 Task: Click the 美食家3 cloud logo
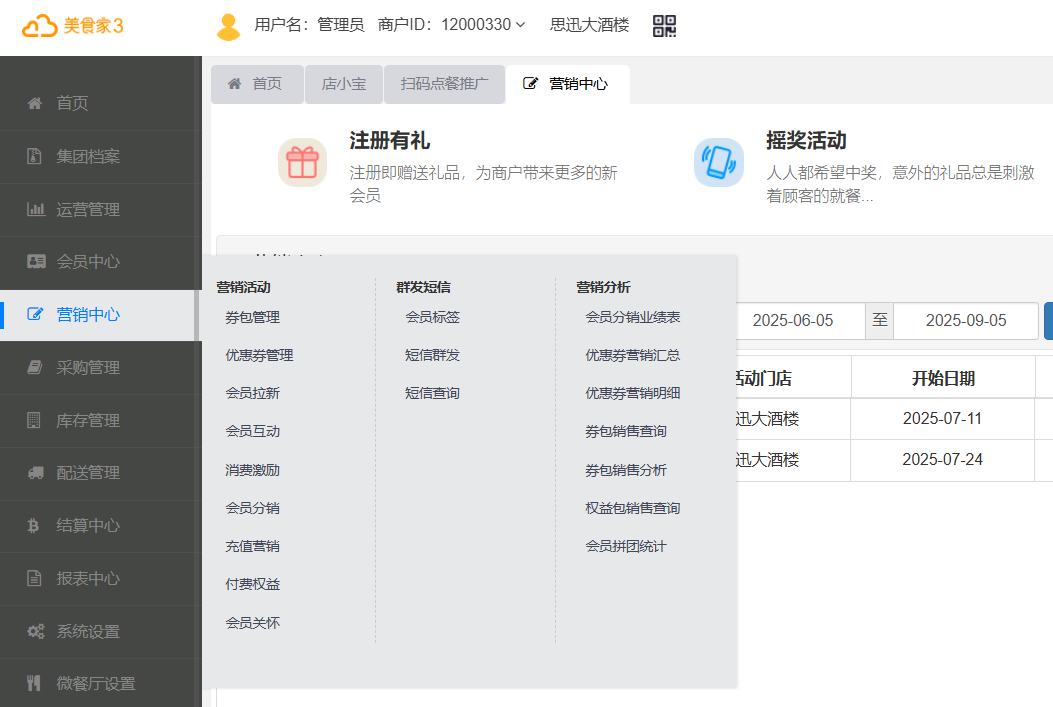(73, 26)
